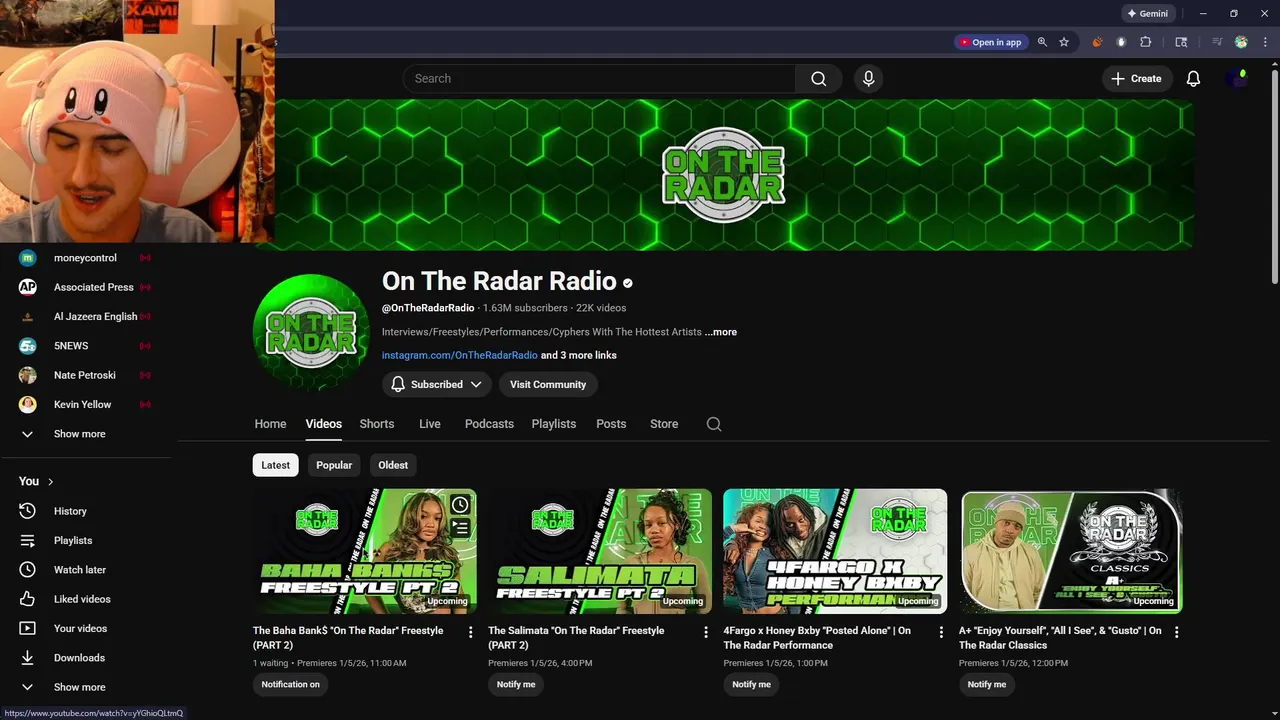Open the Subscribed notification dropdown
The width and height of the screenshot is (1280, 720).
click(437, 384)
